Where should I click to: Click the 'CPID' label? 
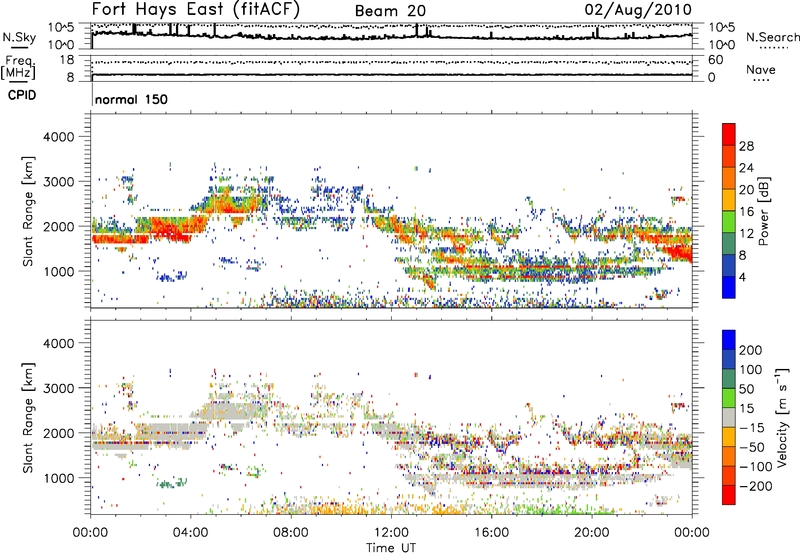[22, 95]
